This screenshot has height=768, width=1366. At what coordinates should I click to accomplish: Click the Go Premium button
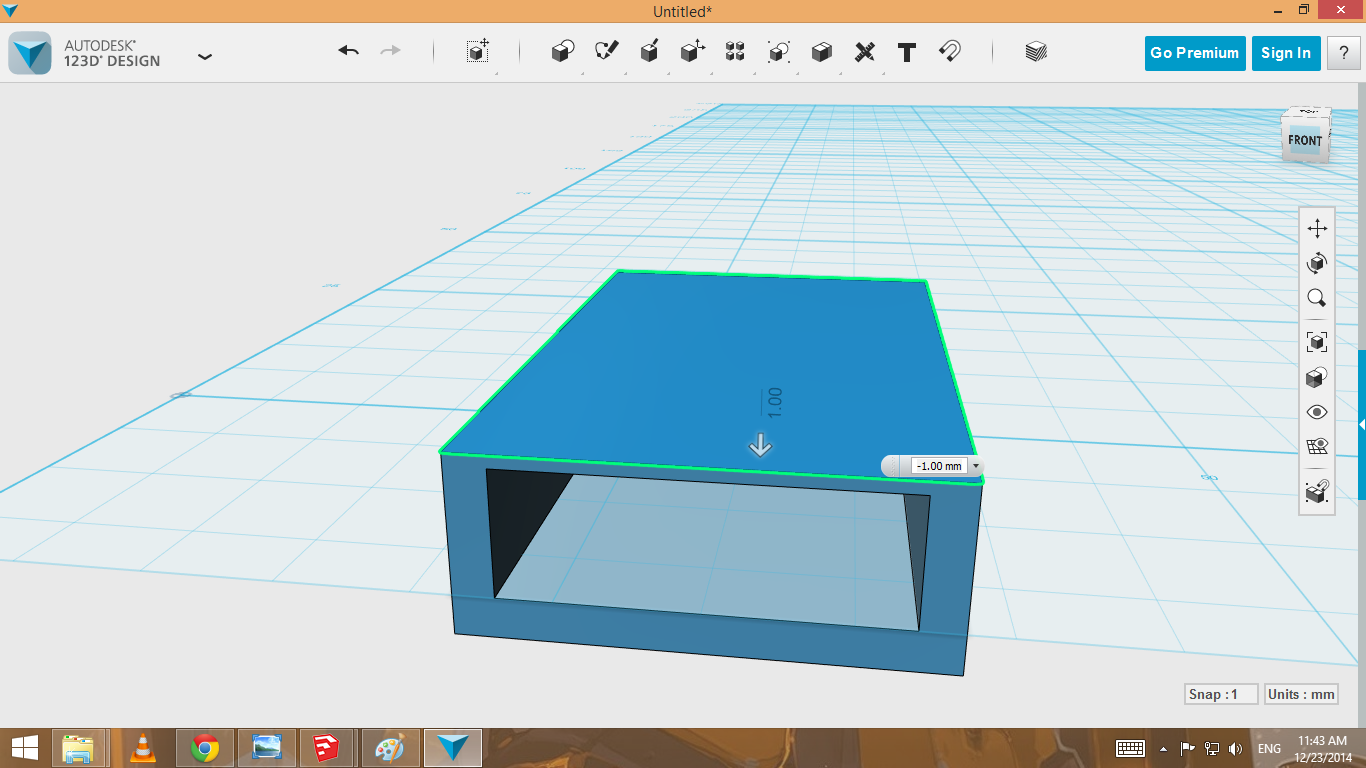[1194, 53]
